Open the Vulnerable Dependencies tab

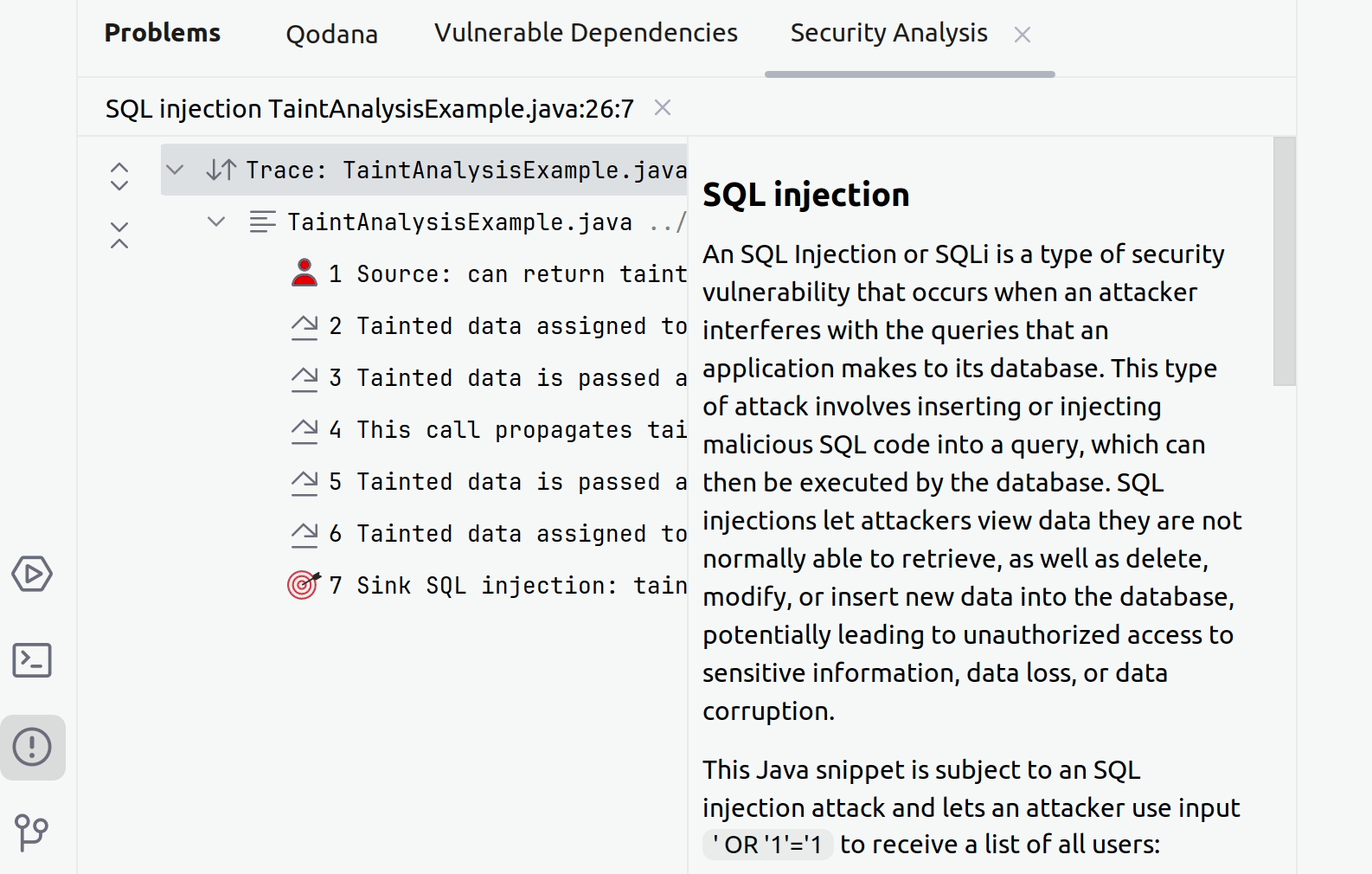point(586,33)
